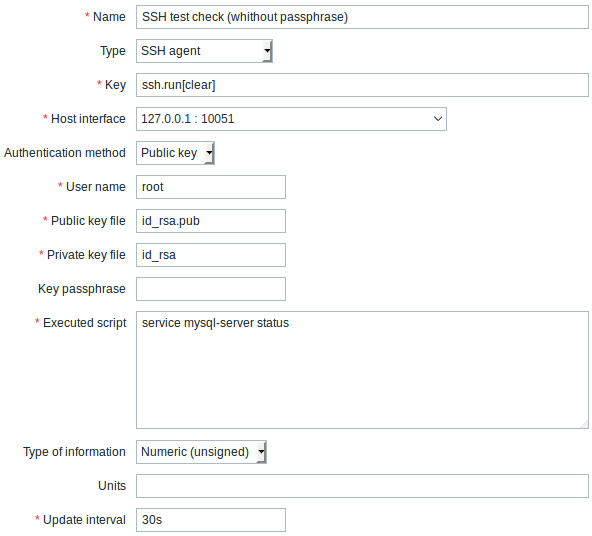Expand the Host interface combo box
Screen dimensions: 592x536
[291, 119]
